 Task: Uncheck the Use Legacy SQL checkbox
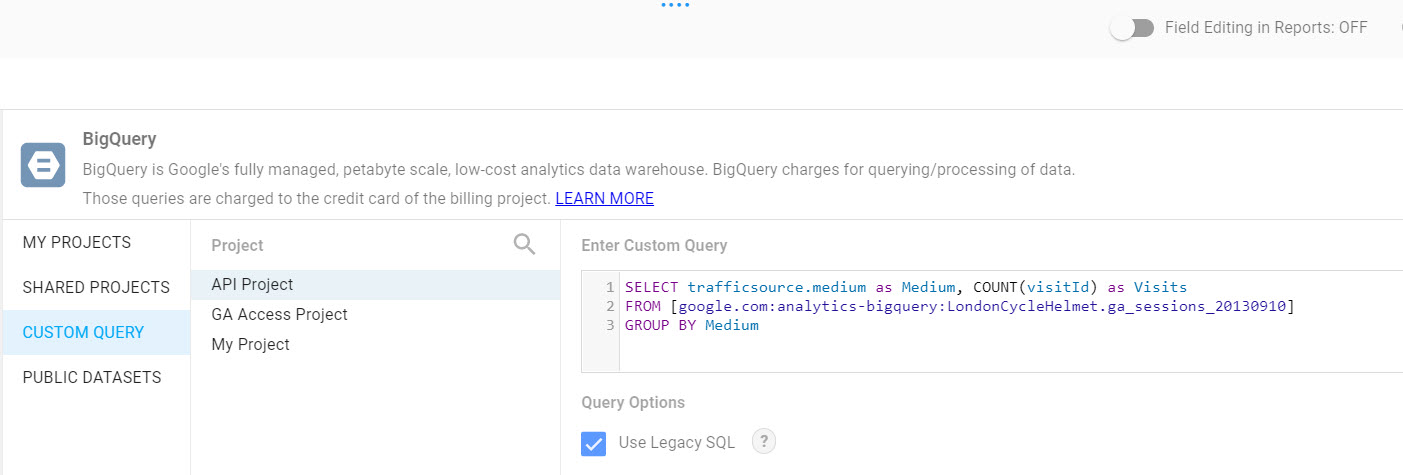[594, 443]
